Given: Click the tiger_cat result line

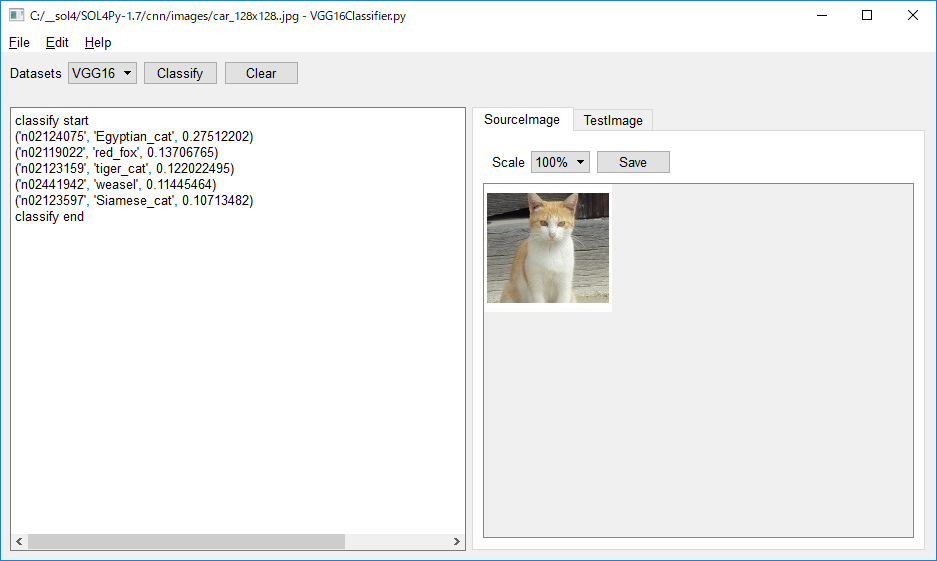Looking at the screenshot, I should coord(125,169).
